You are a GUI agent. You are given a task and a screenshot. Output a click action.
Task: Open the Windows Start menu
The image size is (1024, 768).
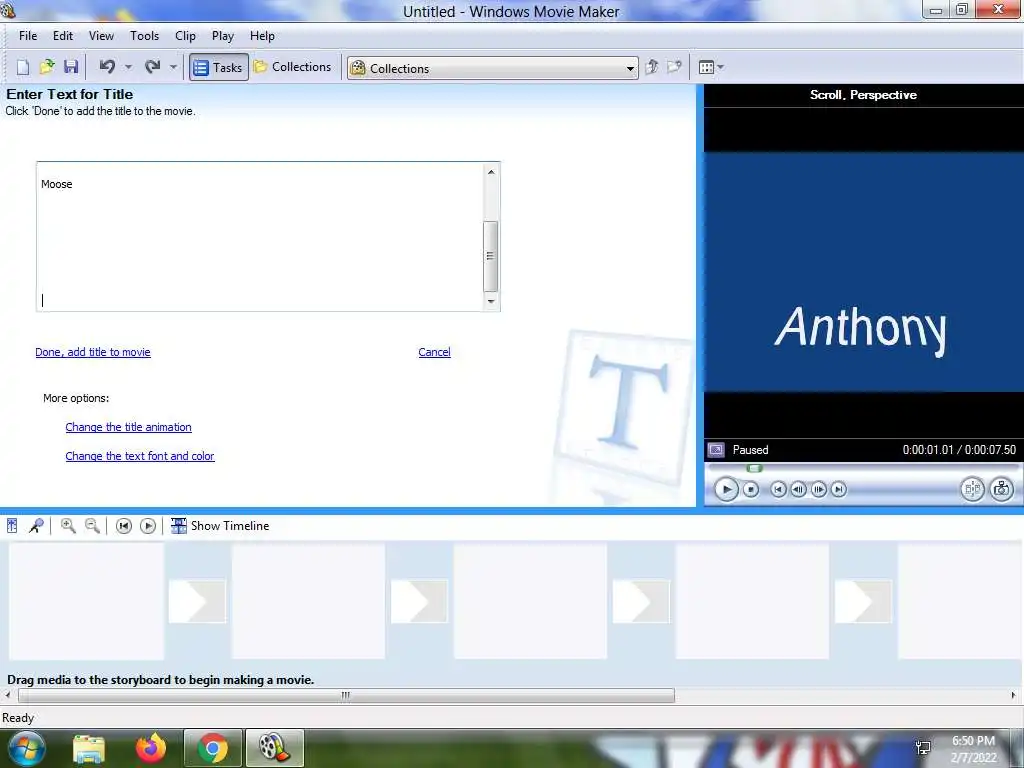[26, 748]
